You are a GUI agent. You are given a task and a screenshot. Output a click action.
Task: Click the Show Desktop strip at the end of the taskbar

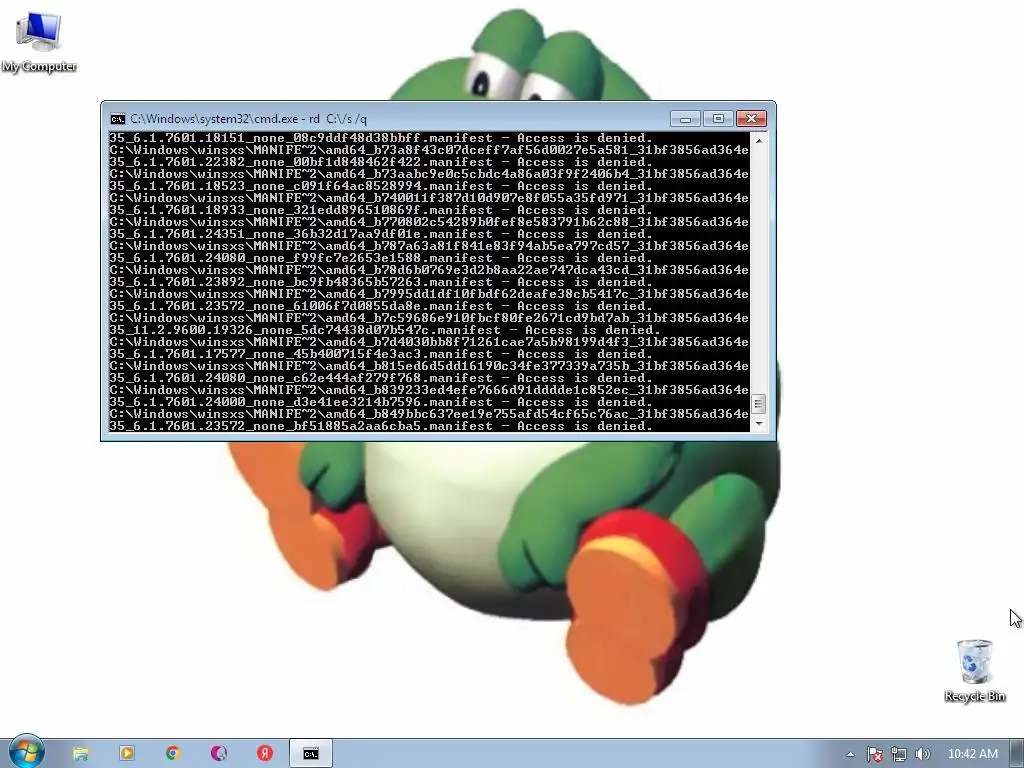[1017, 754]
